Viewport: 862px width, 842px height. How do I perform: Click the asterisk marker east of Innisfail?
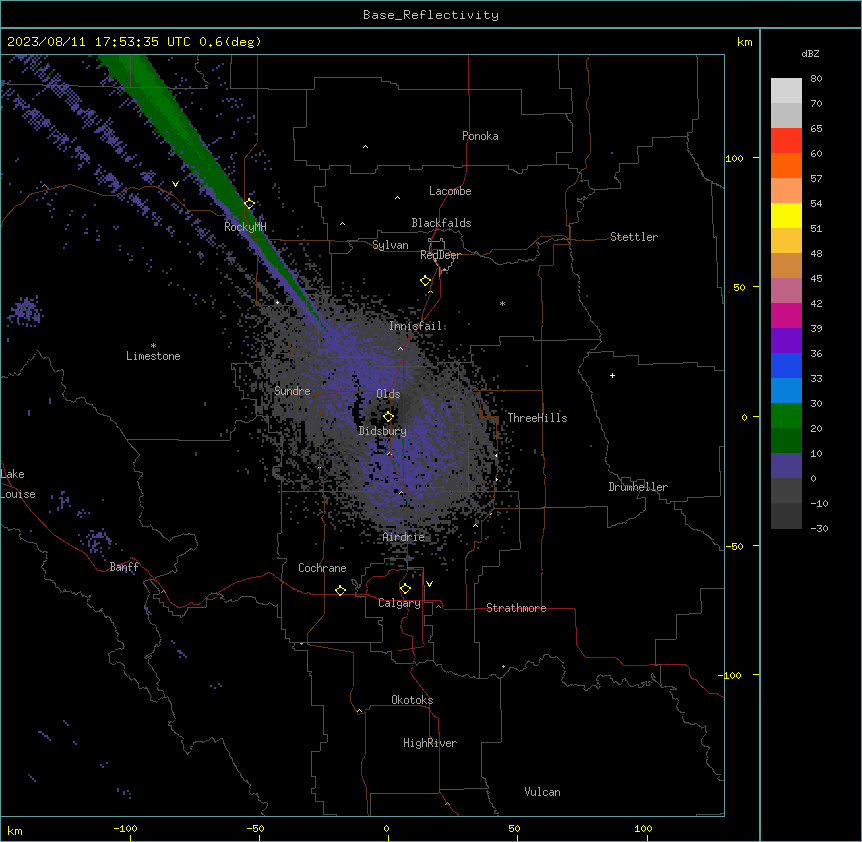pyautogui.click(x=502, y=303)
